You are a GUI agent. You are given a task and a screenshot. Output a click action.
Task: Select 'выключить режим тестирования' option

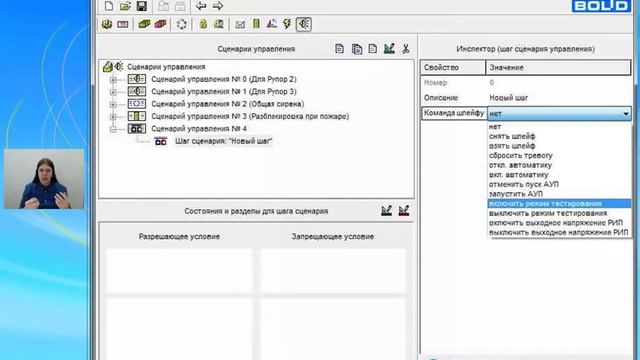click(x=548, y=213)
